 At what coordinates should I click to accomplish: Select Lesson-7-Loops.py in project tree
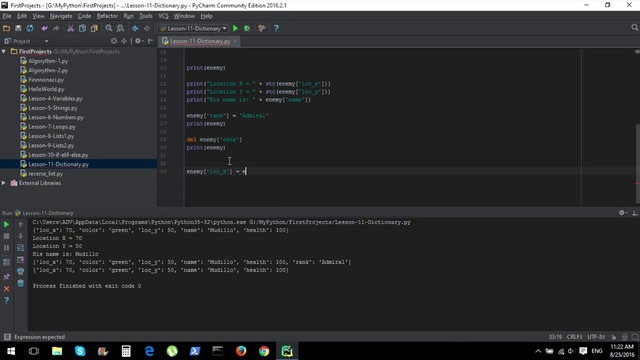click(52, 127)
